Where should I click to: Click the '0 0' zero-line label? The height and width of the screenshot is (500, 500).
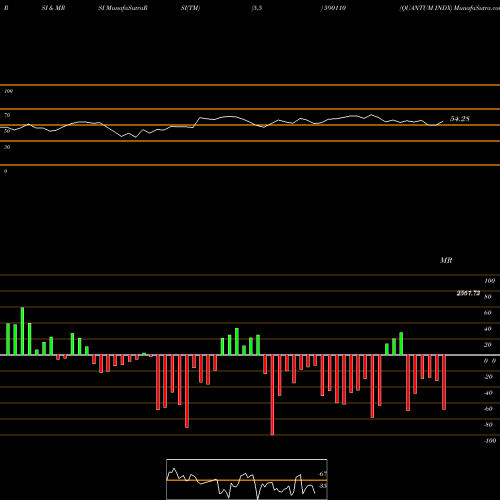click(490, 361)
